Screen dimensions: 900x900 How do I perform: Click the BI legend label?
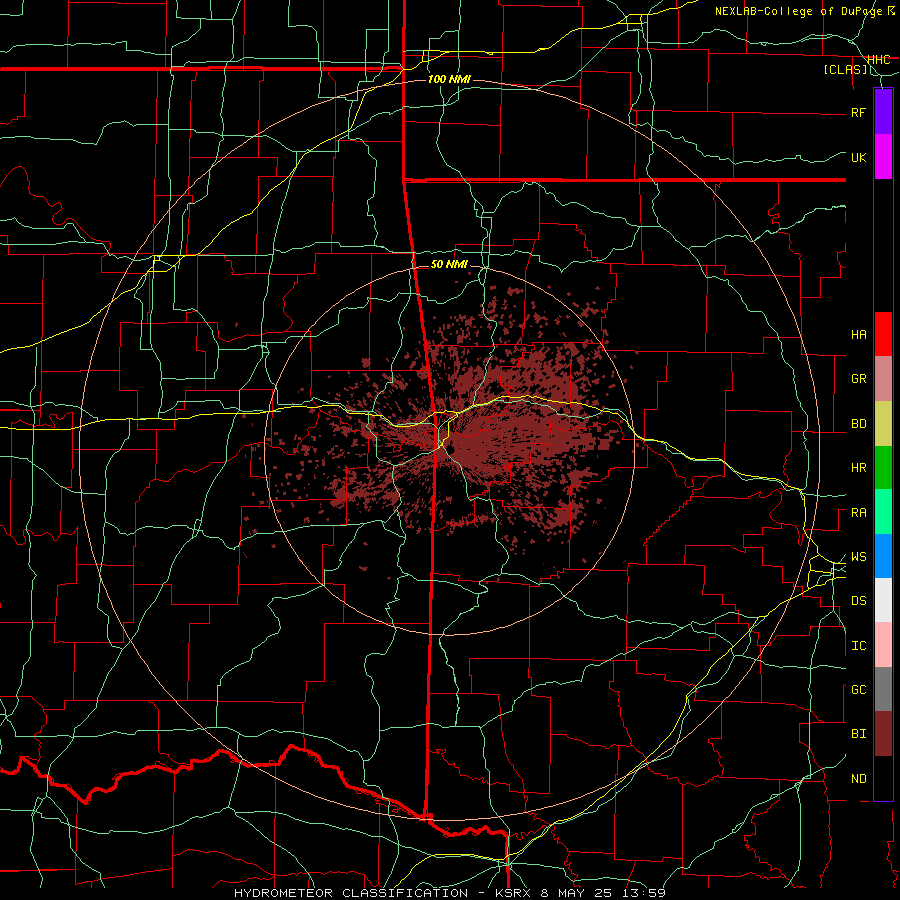click(x=858, y=734)
